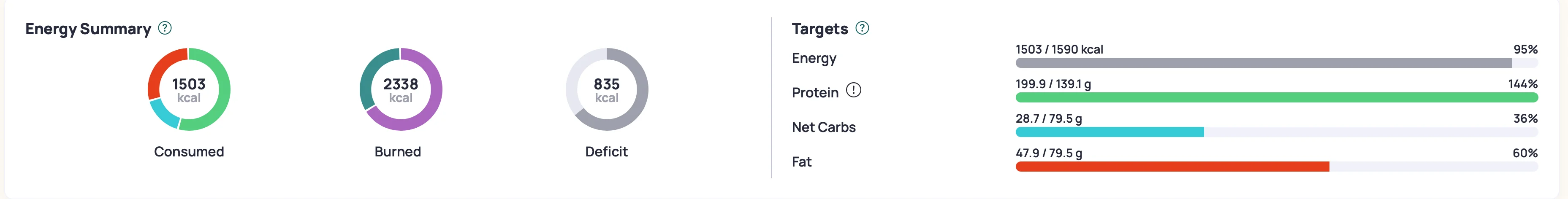Click the Protein warning exclamation icon
Screen dimensions: 1568x199
854,90
